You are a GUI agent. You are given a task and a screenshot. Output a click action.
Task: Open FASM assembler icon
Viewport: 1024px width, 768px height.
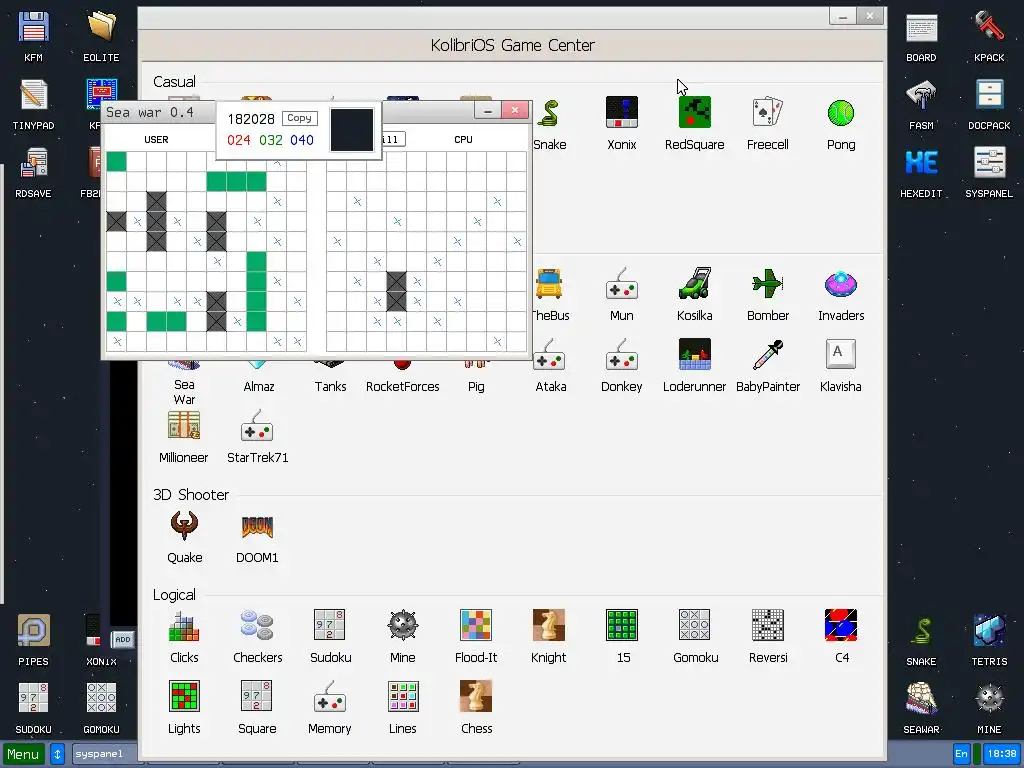tap(921, 104)
